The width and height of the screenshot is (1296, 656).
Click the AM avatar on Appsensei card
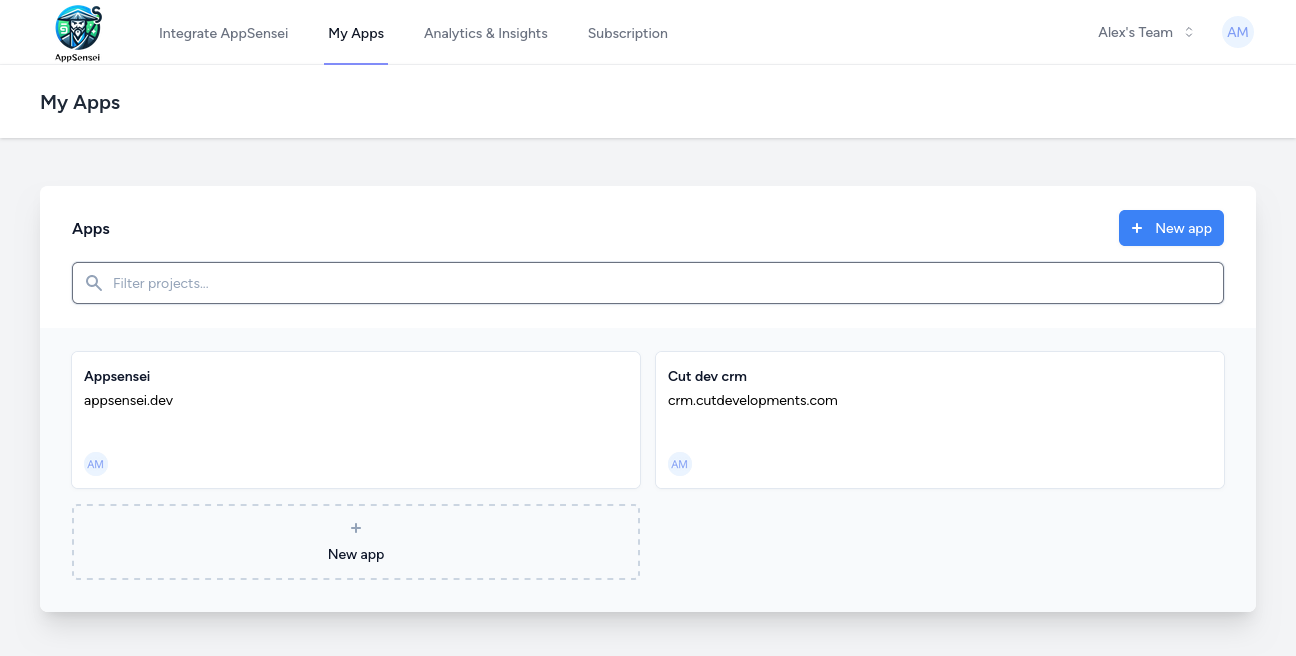[96, 464]
